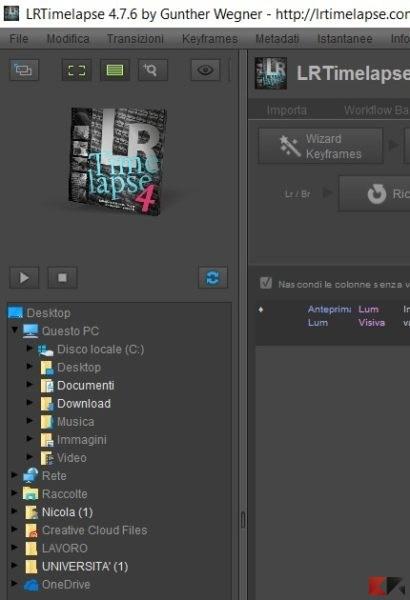Select Desktop folder under Questo PC
Viewport: 410px width, 600px height.
click(x=79, y=367)
